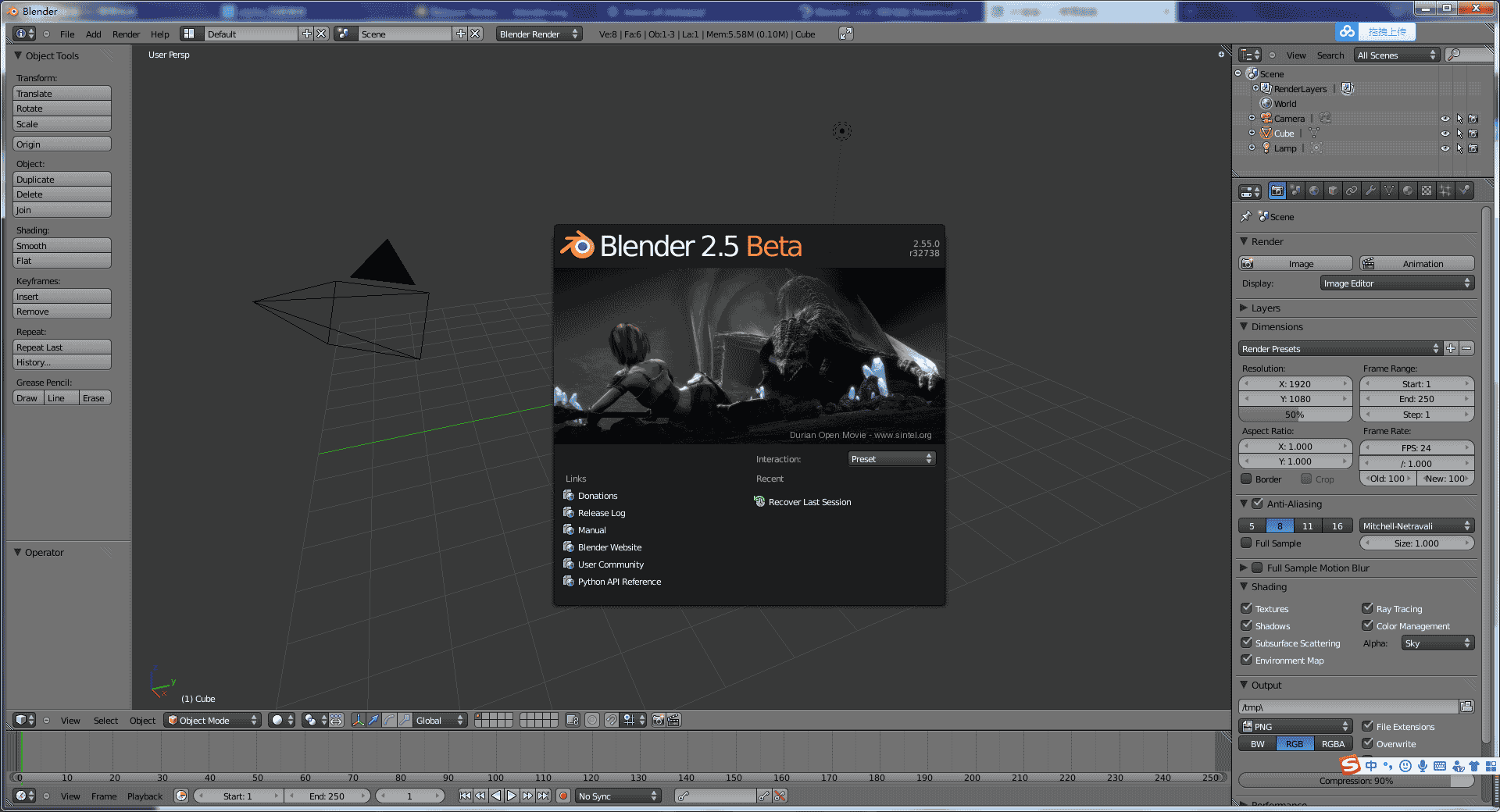Open the Add menu
Image resolution: width=1500 pixels, height=812 pixels.
coord(93,34)
